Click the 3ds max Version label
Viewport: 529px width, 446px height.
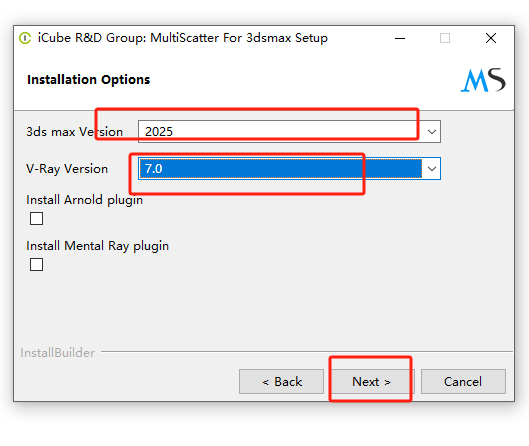point(75,132)
